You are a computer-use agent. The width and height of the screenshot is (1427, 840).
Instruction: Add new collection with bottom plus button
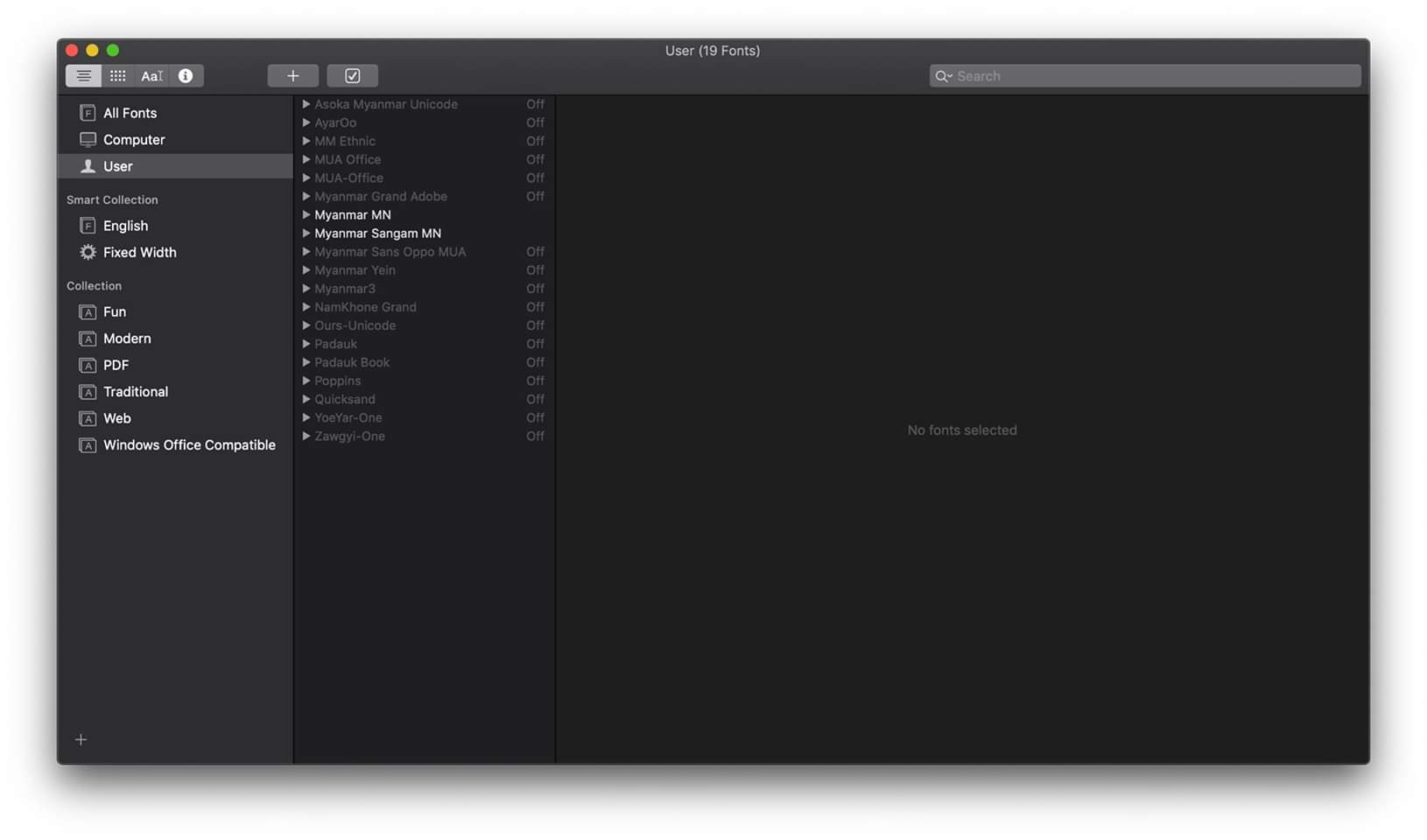pos(81,739)
